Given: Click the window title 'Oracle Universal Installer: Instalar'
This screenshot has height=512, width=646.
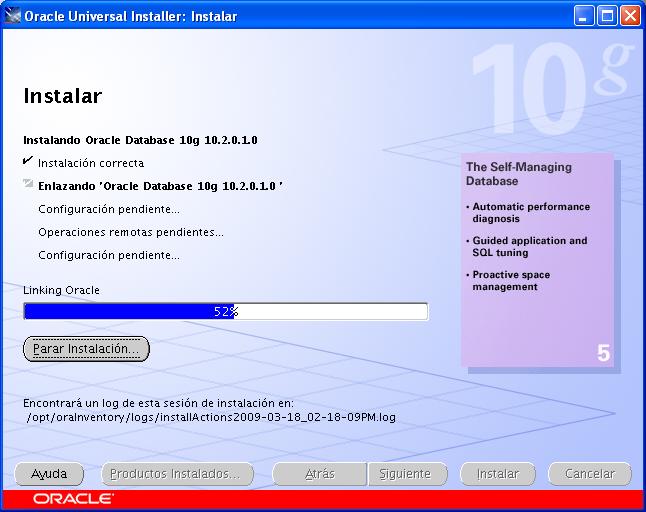Looking at the screenshot, I should (131, 16).
